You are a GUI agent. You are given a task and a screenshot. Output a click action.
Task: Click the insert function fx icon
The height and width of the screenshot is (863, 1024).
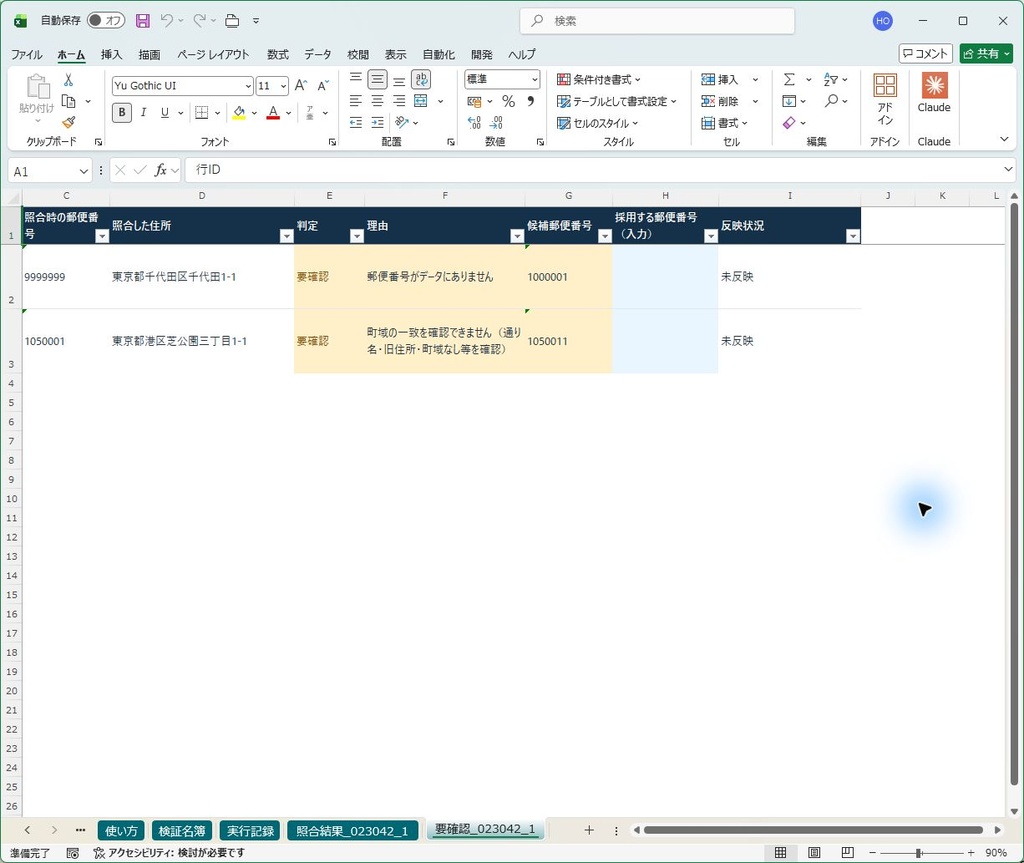click(x=160, y=171)
